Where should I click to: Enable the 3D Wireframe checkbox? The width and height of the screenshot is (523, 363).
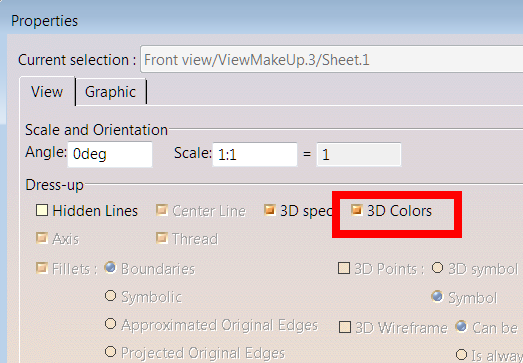pos(345,327)
